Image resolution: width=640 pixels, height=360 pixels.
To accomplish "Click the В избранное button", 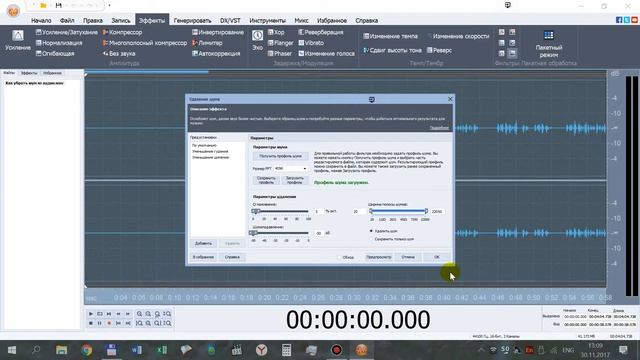I will [203, 257].
